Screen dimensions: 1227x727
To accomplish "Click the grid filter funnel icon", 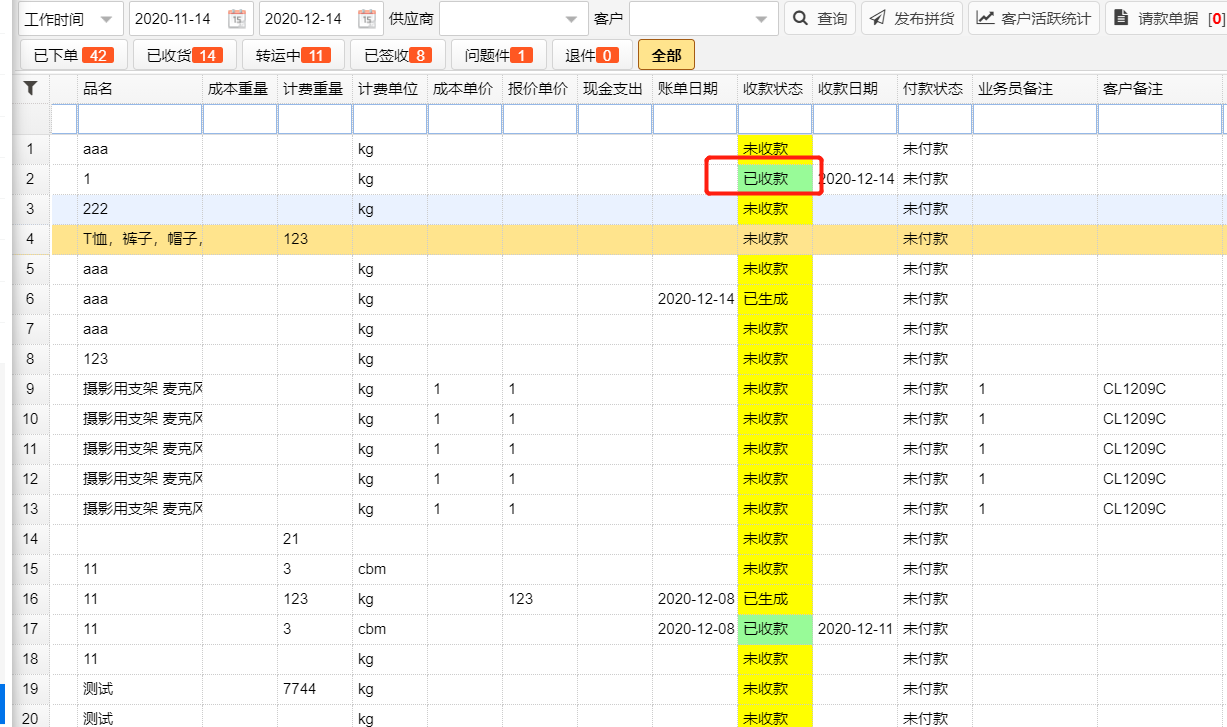I will point(31,89).
